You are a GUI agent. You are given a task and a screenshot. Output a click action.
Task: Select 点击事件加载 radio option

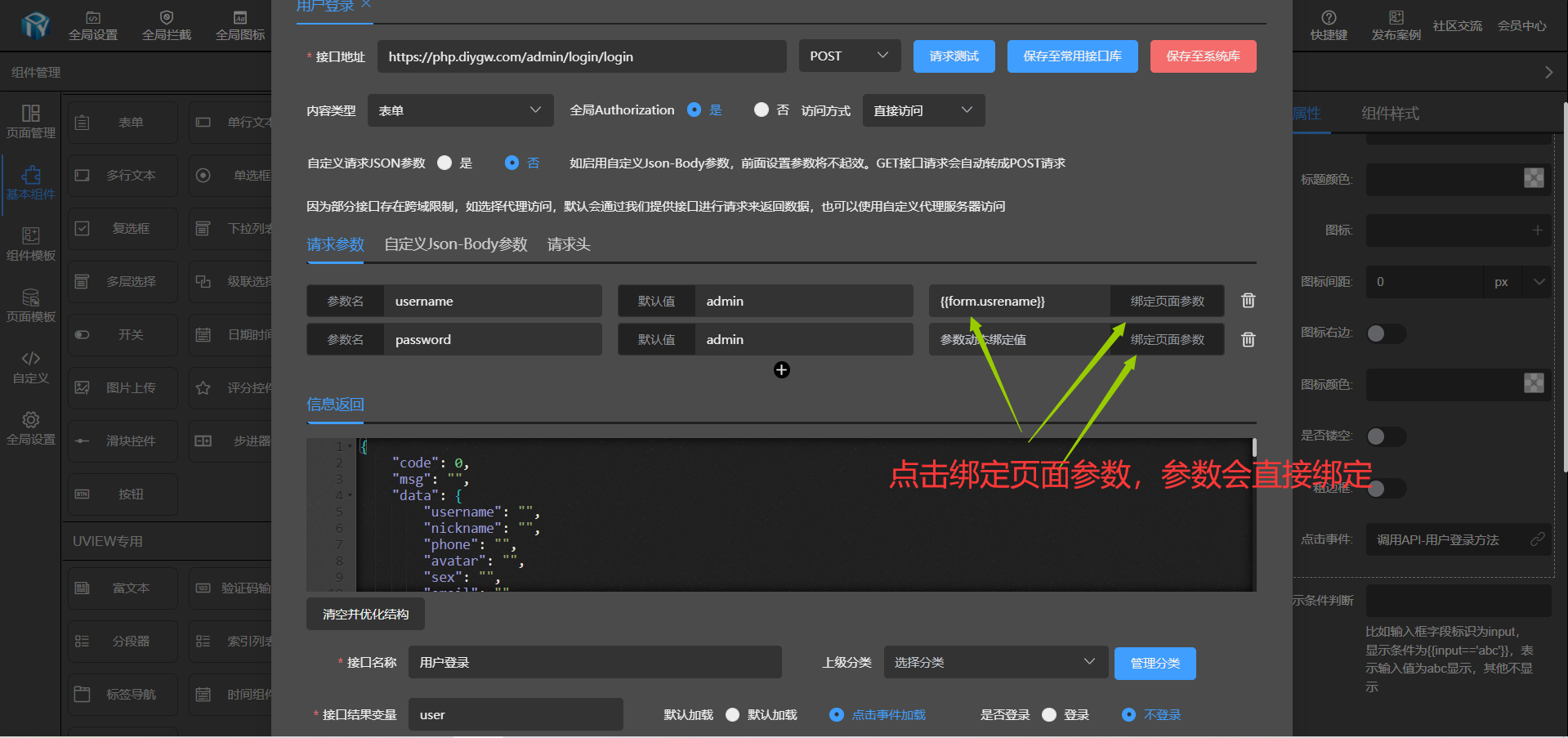(x=837, y=715)
